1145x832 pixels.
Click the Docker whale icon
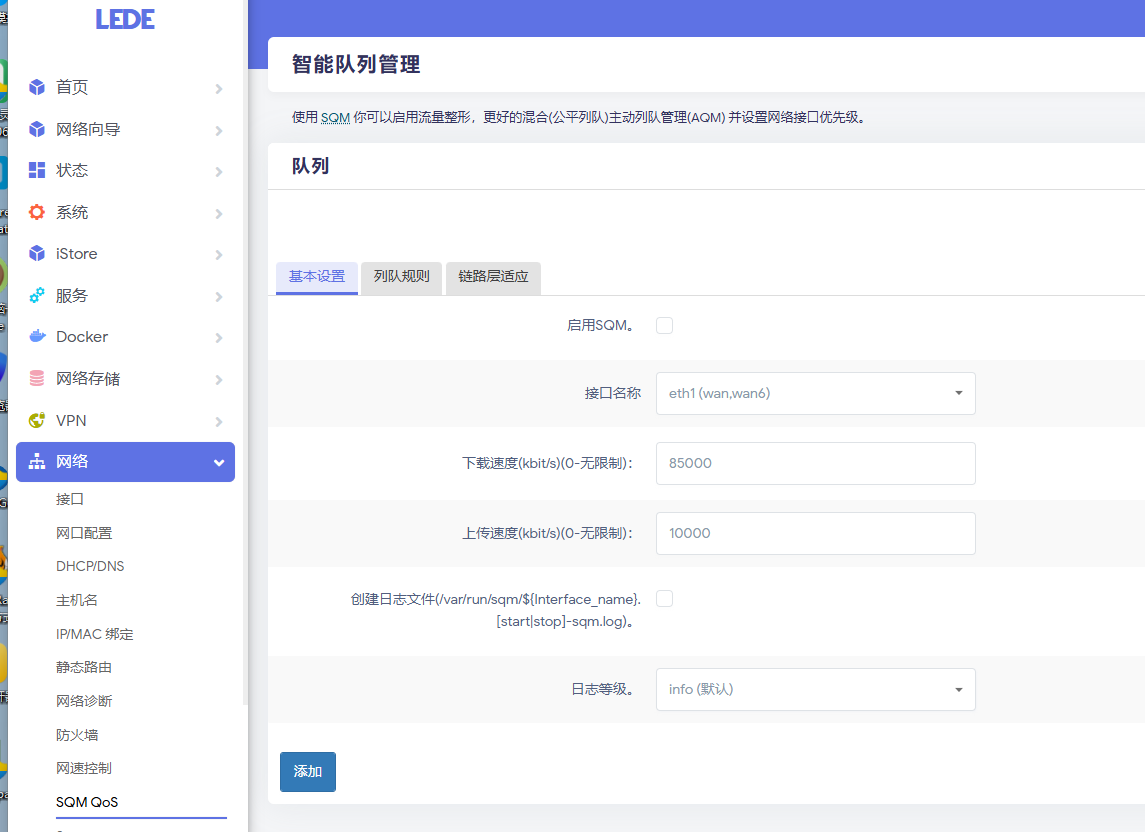pyautogui.click(x=37, y=336)
